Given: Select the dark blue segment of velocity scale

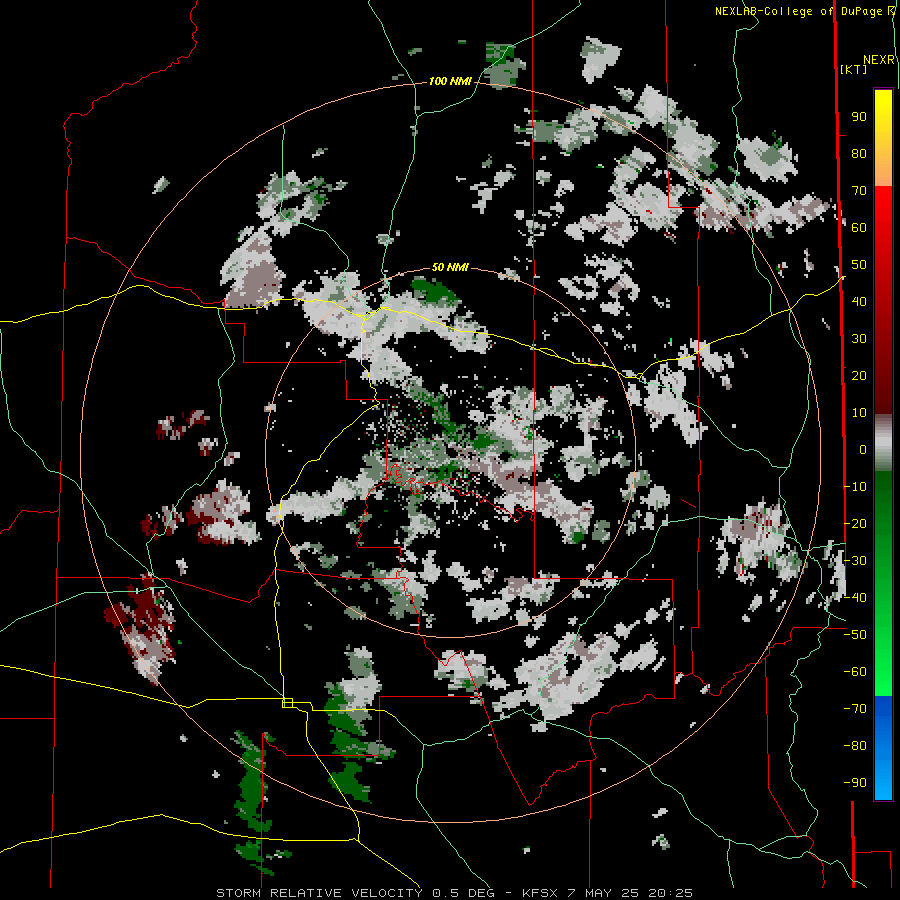Looking at the screenshot, I should click(883, 717).
